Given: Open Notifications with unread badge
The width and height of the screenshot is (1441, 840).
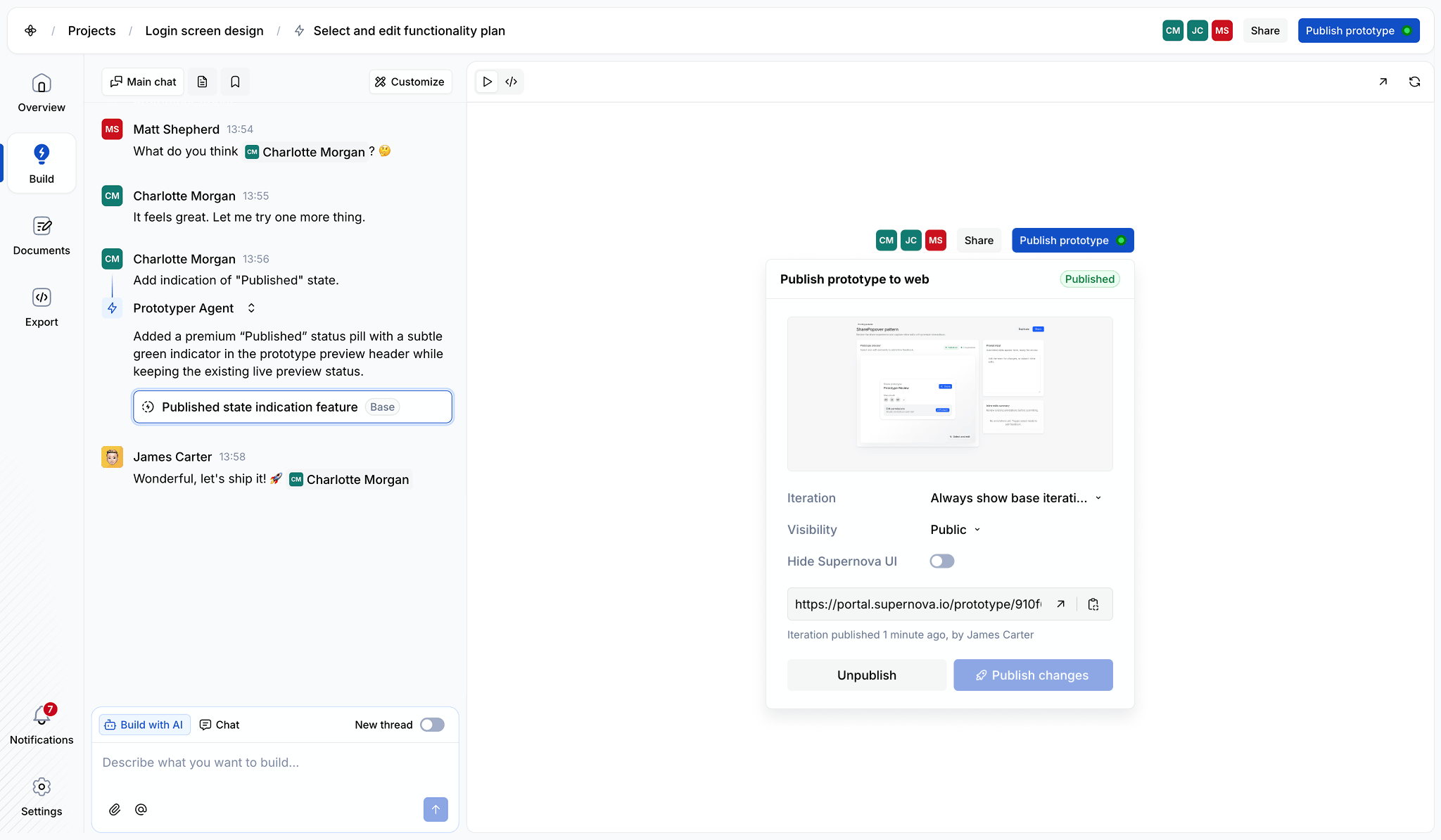Looking at the screenshot, I should 42,719.
